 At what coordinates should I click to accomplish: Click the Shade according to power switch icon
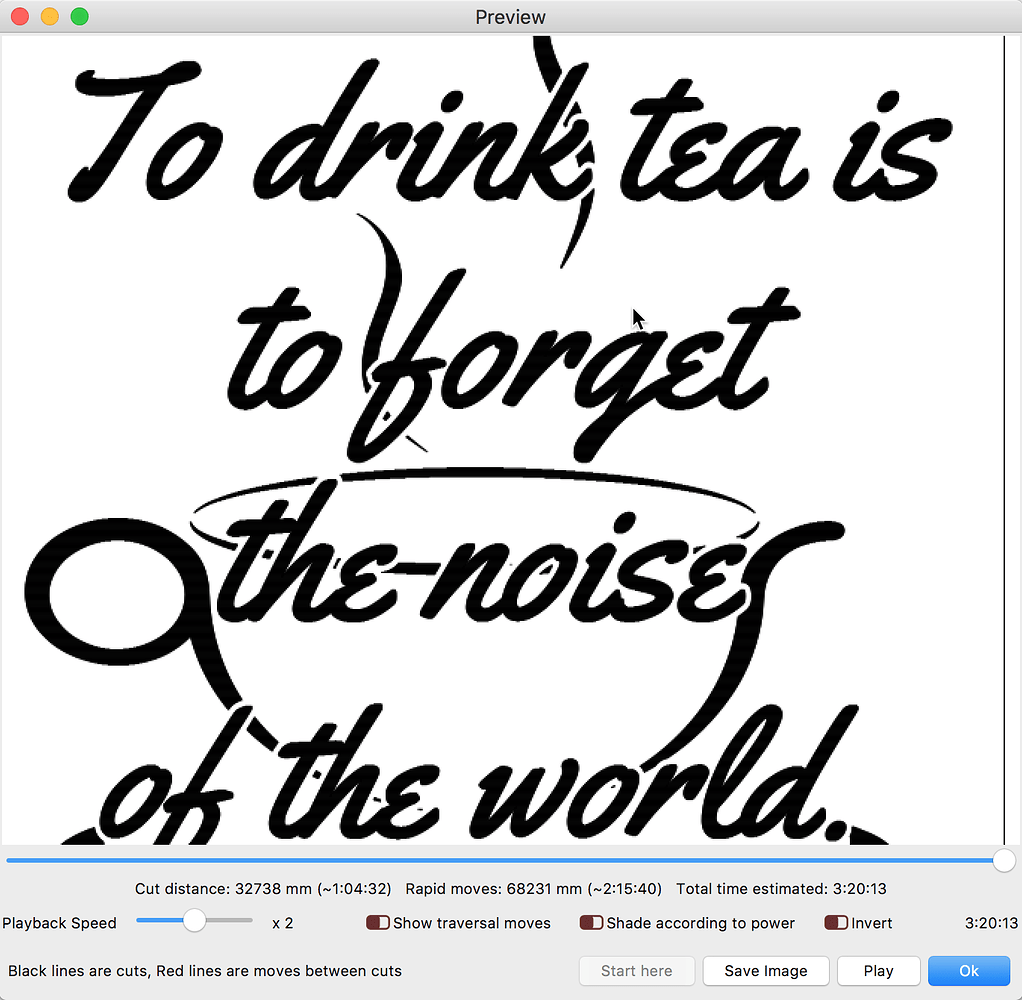[591, 923]
